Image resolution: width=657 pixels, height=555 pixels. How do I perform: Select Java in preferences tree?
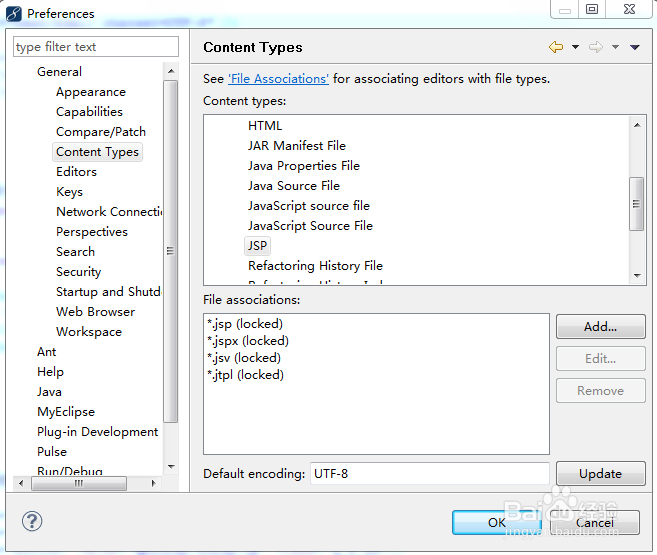[49, 392]
